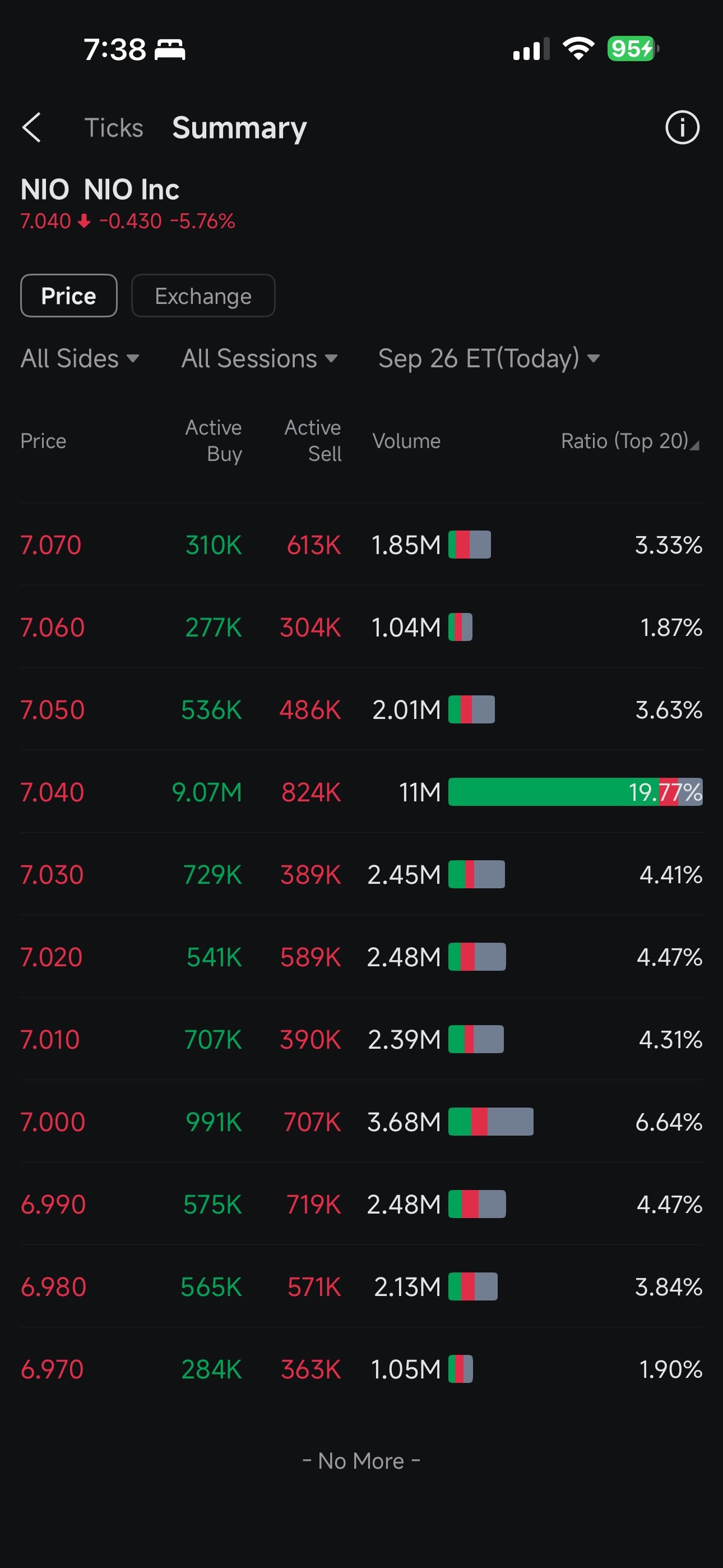
Task: Switch to the Ticks tab
Action: tap(114, 128)
